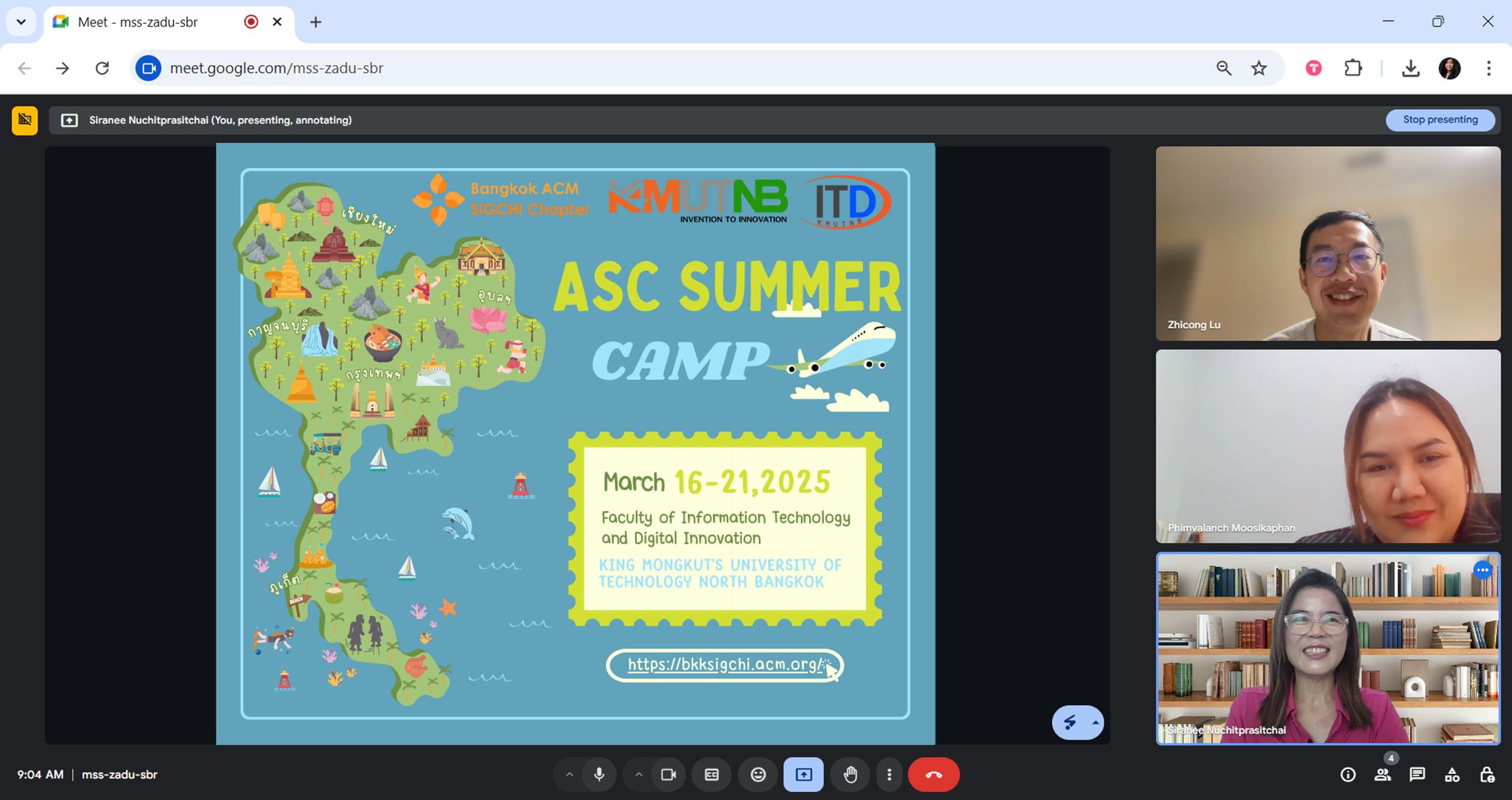
Task: Open the pink extension icon
Action: coord(1313,68)
